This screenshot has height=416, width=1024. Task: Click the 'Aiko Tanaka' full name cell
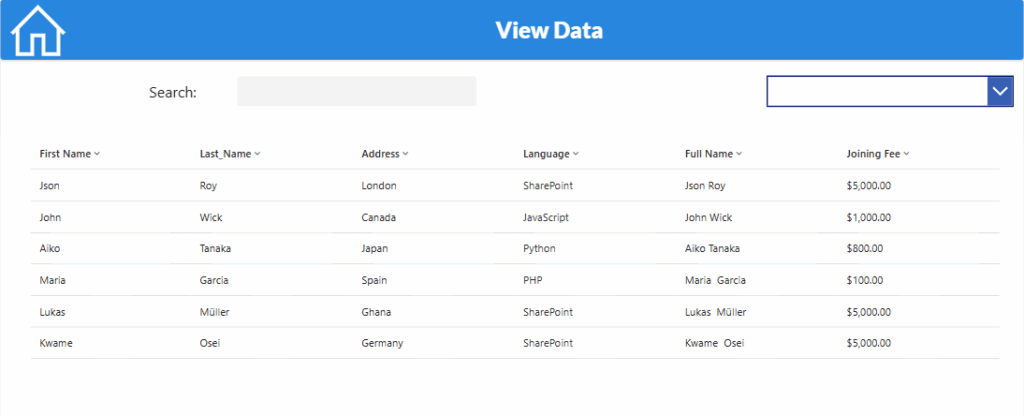[712, 249]
